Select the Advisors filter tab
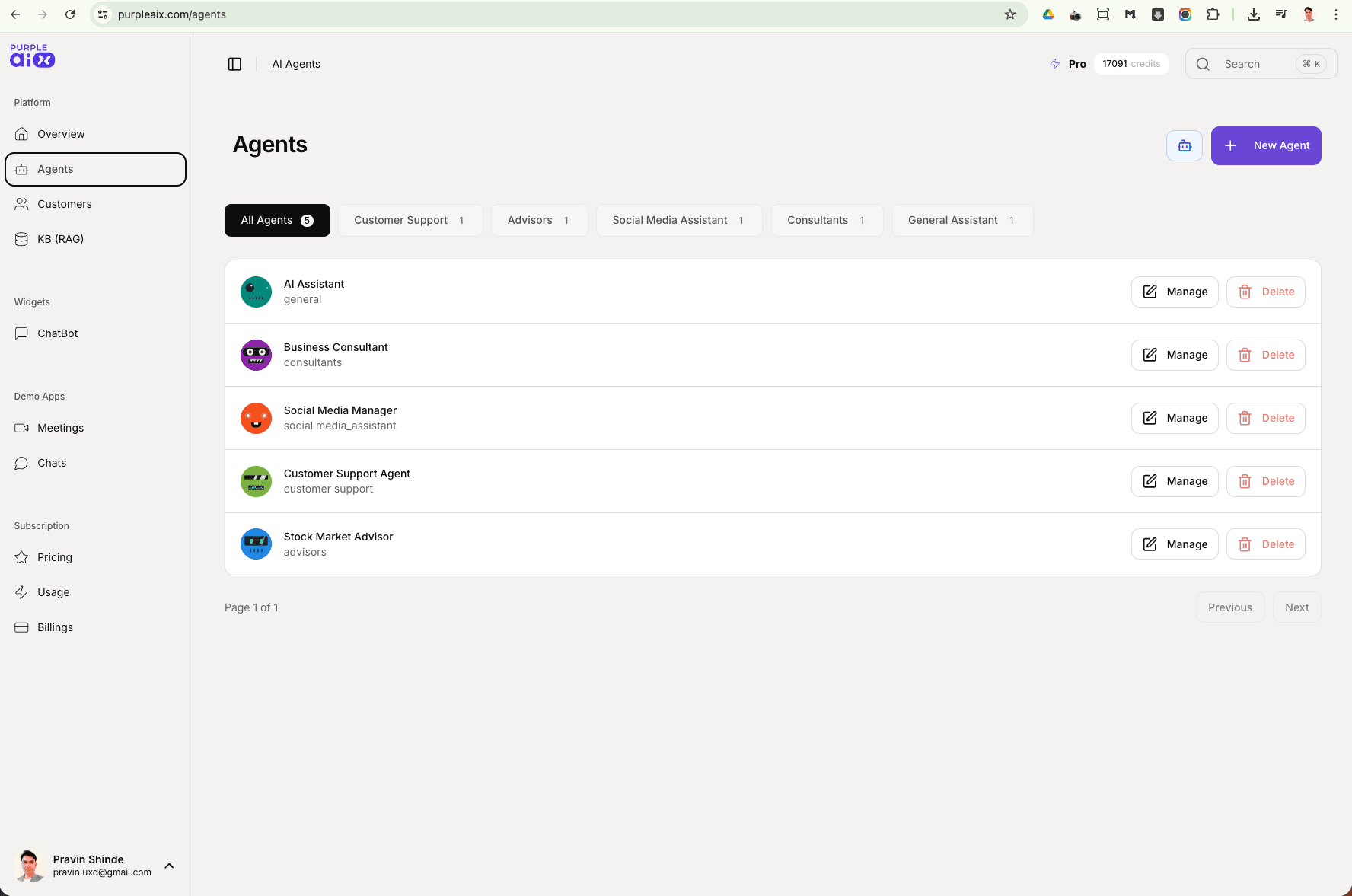Image resolution: width=1352 pixels, height=896 pixels. pyautogui.click(x=539, y=220)
